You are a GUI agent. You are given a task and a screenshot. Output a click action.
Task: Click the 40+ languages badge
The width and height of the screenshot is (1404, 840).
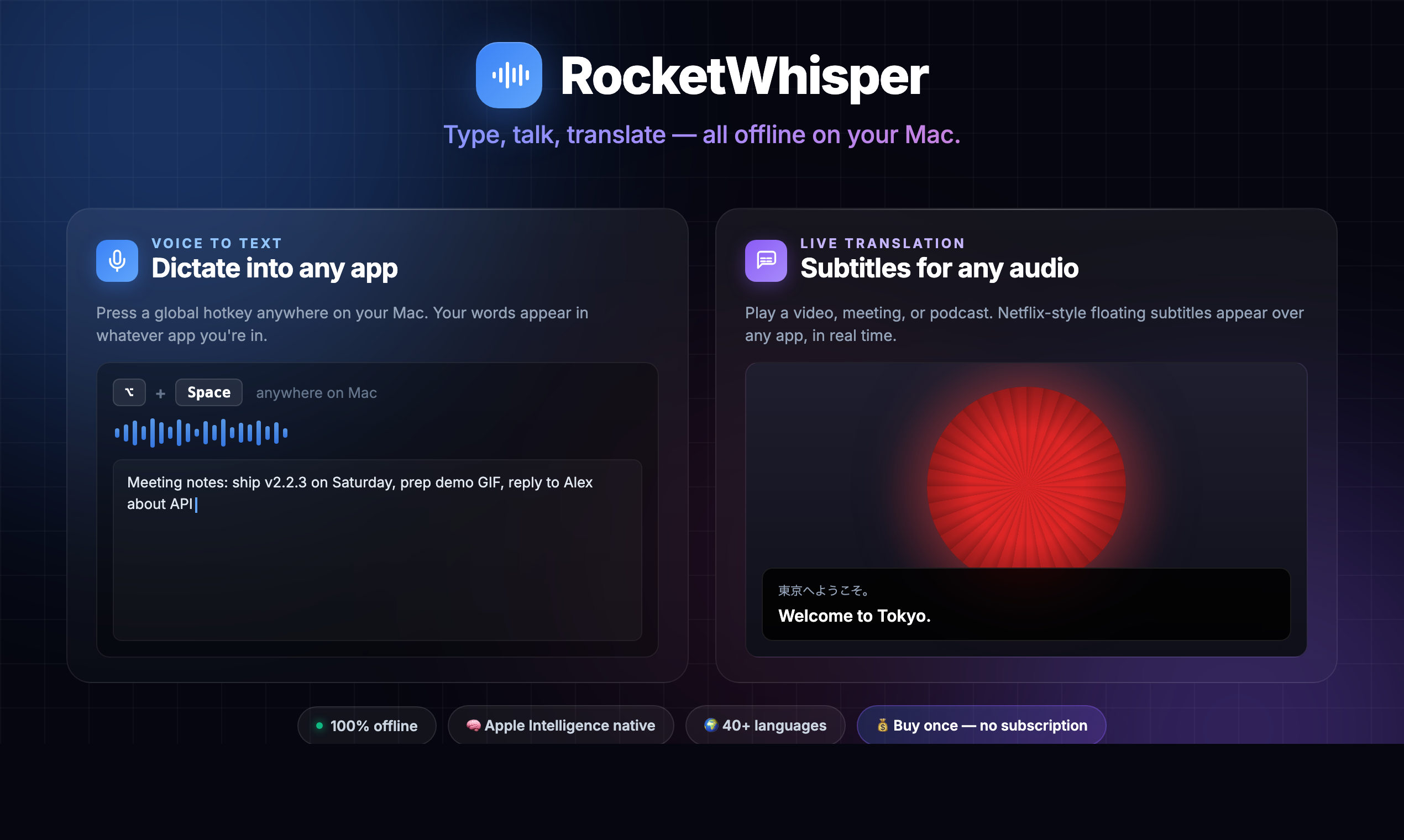point(765,725)
